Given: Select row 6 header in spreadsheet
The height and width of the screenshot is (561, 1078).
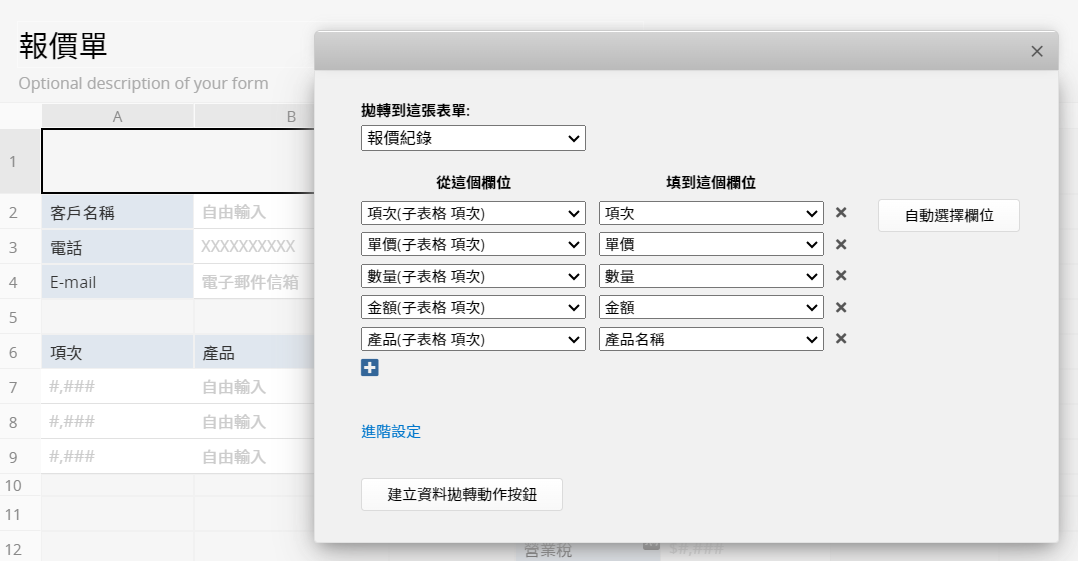Looking at the screenshot, I should click(x=14, y=352).
